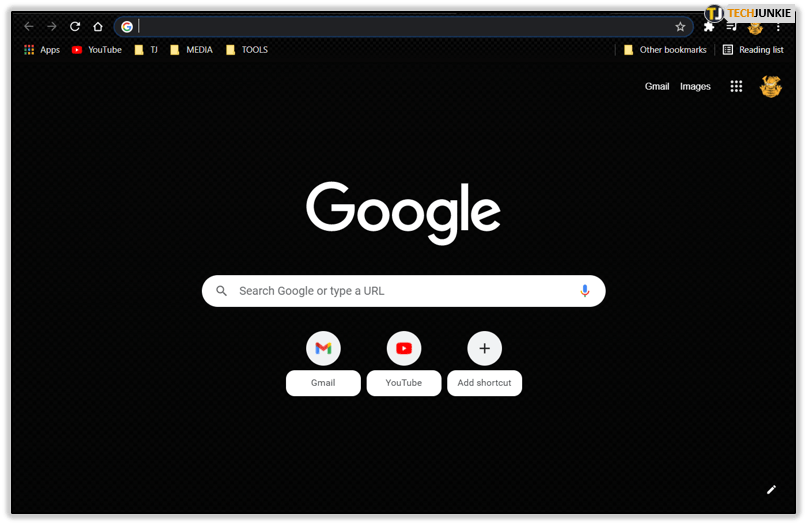Expand the TOOLS bookmarks folder
This screenshot has height=525, width=807.
[x=247, y=50]
